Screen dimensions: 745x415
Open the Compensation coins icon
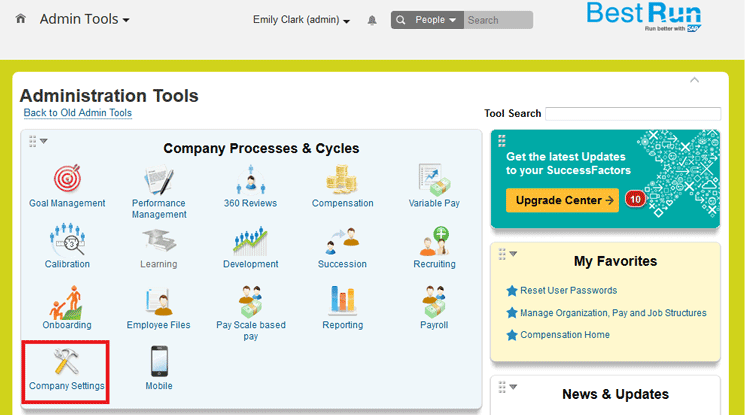click(342, 180)
